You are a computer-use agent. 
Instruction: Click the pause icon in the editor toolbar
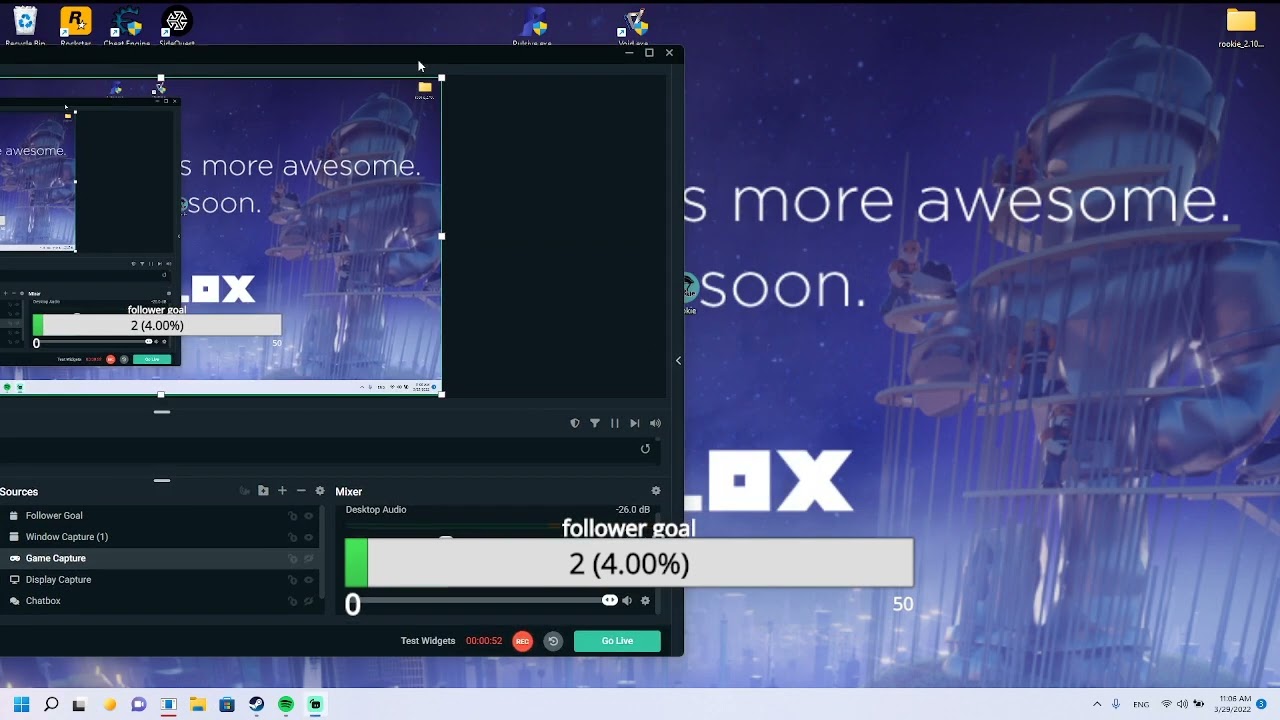(614, 423)
